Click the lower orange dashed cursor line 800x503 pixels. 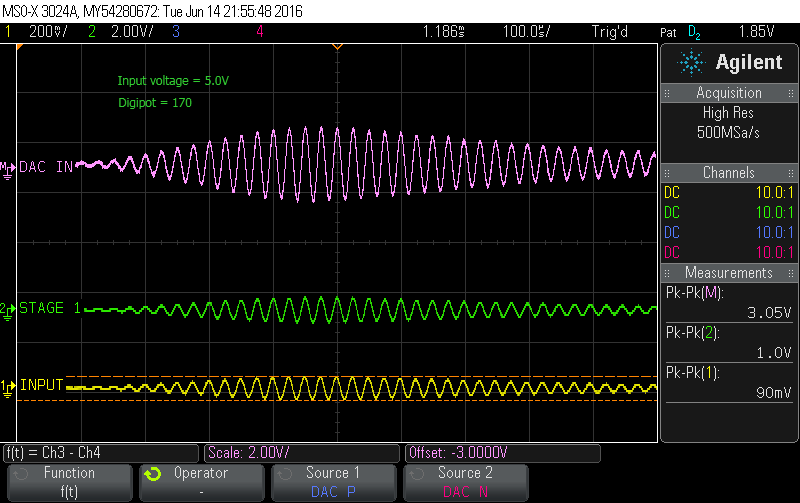point(337,400)
